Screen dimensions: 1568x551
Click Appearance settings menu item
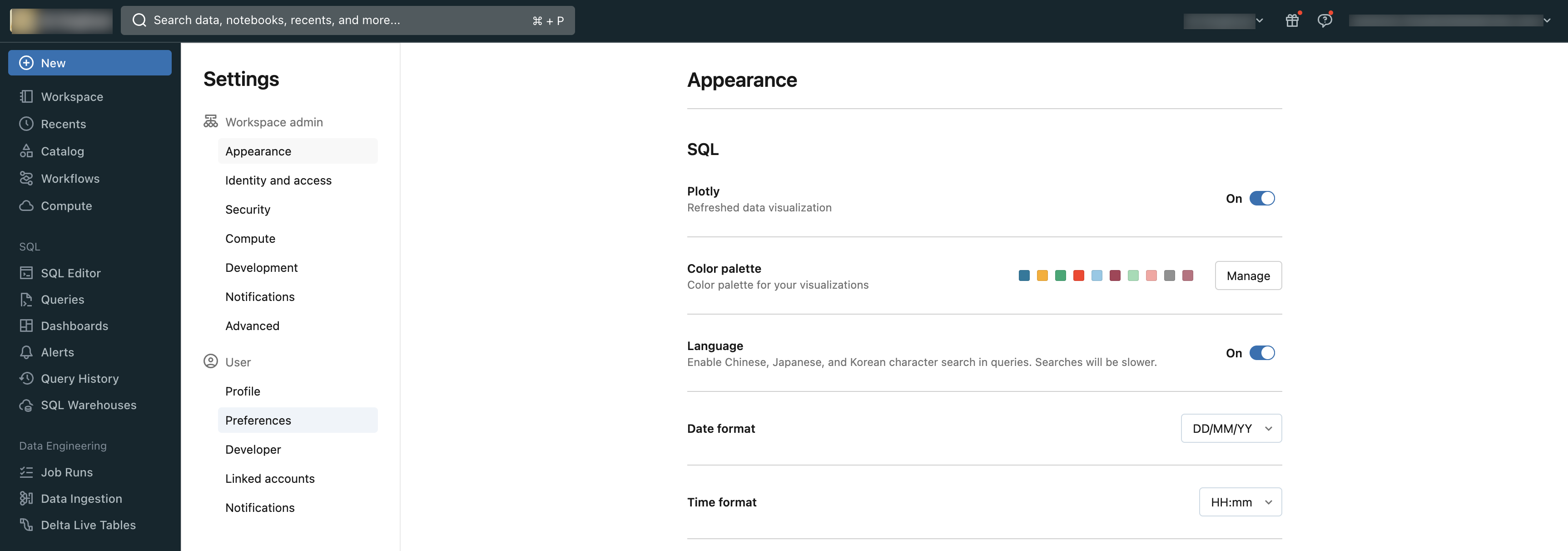[258, 151]
